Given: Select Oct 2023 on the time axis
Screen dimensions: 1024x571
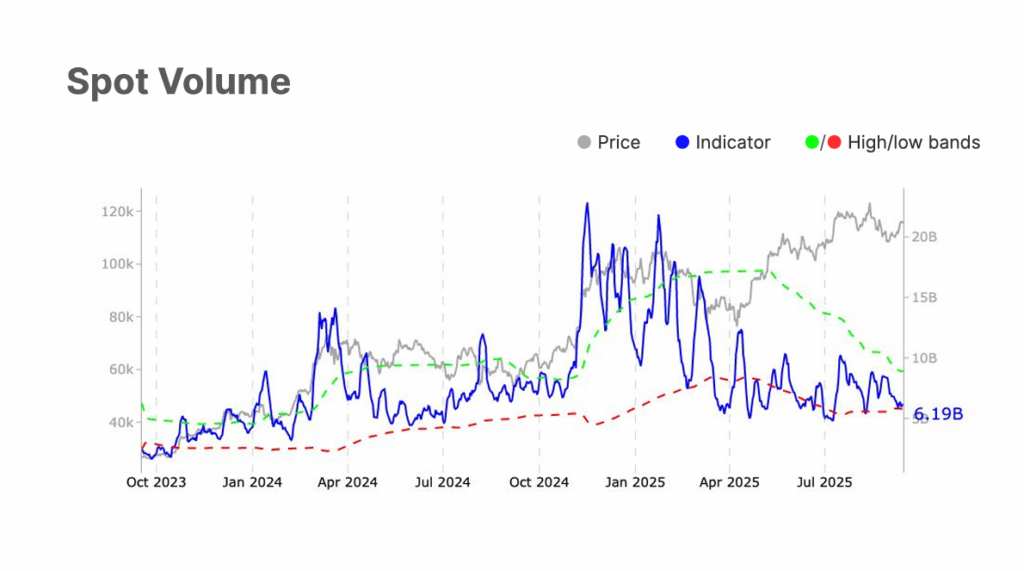Looking at the screenshot, I should (156, 483).
